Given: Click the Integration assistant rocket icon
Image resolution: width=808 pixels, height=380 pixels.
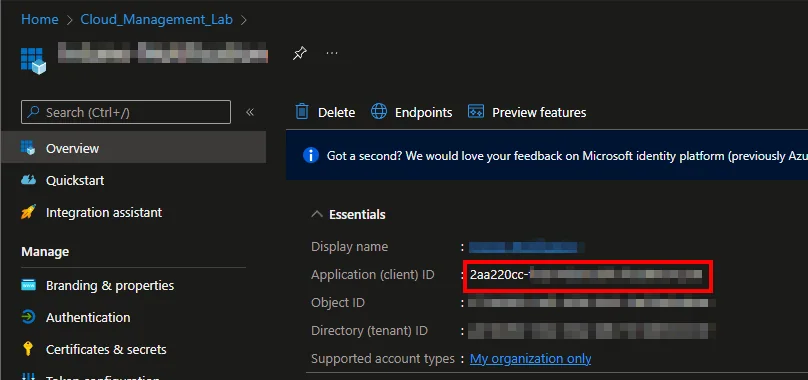Looking at the screenshot, I should point(28,212).
